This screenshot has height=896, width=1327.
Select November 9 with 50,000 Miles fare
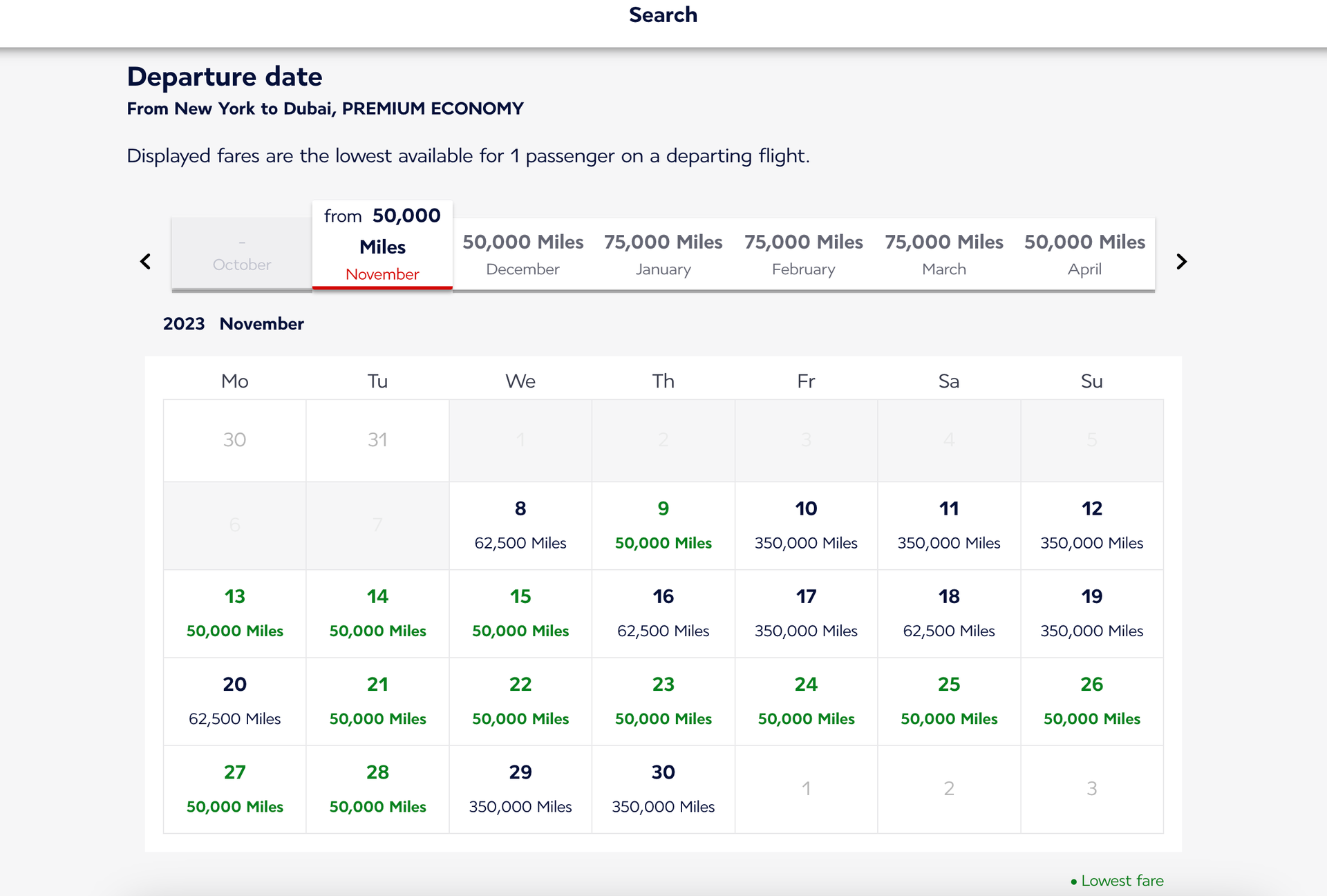[663, 526]
